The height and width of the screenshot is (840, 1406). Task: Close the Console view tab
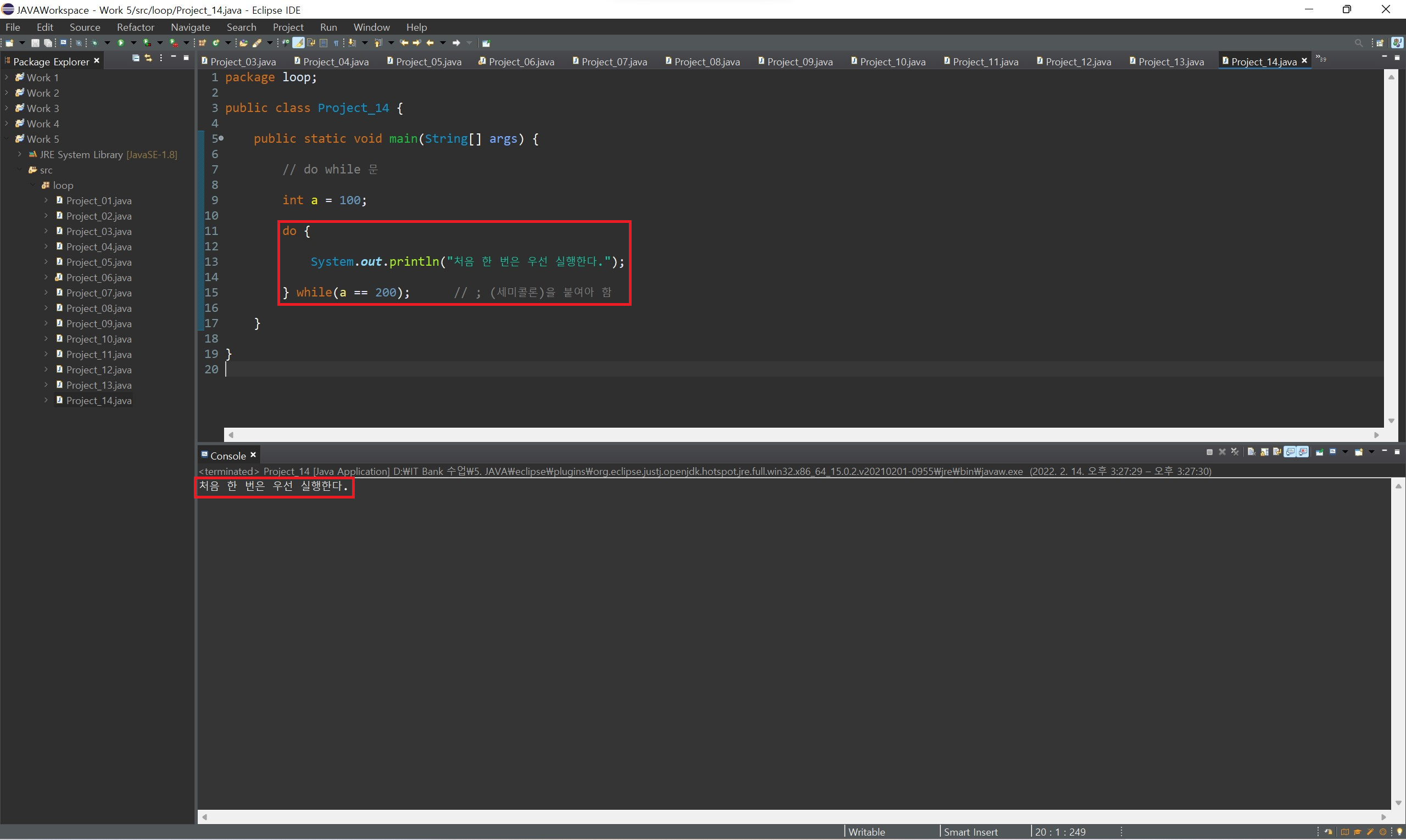253,455
